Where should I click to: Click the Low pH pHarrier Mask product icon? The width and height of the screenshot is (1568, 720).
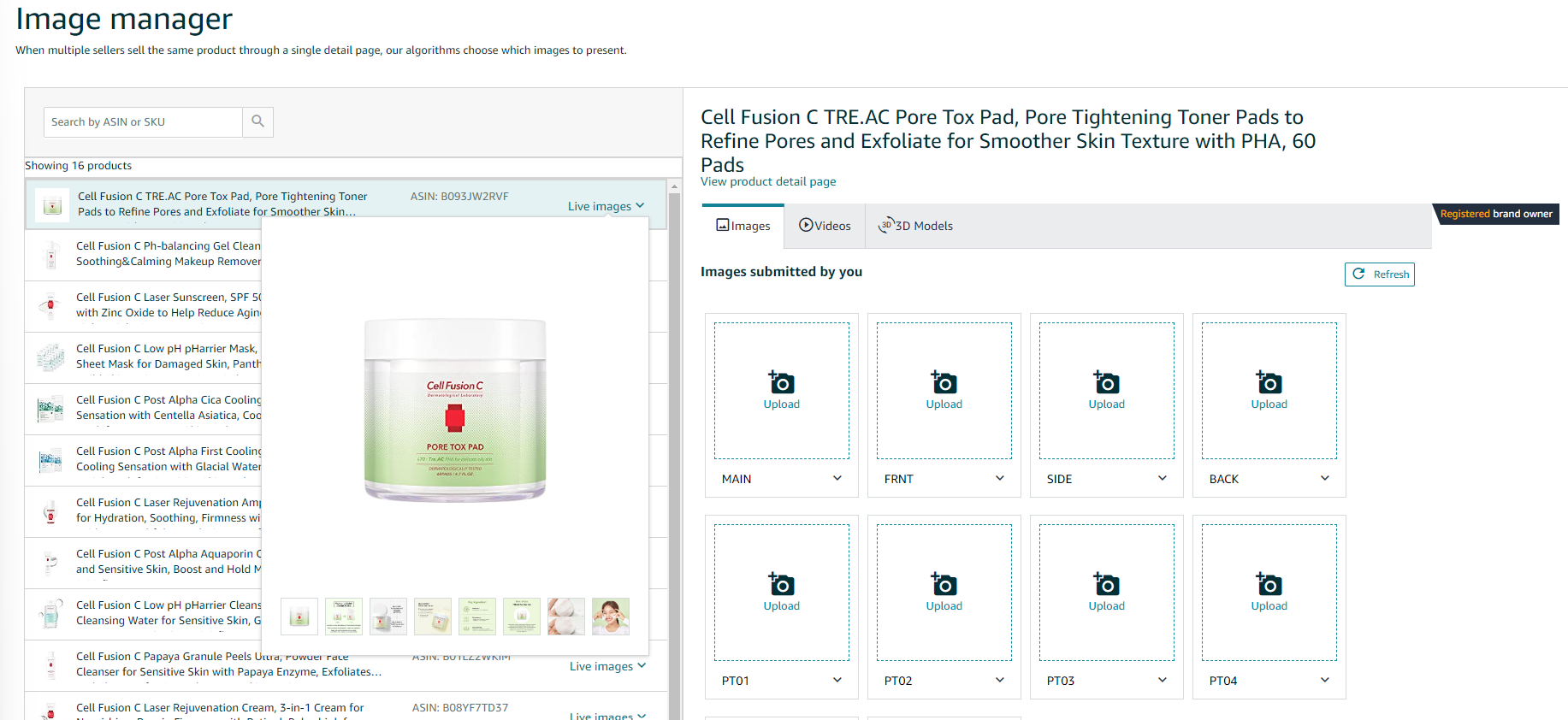click(50, 357)
